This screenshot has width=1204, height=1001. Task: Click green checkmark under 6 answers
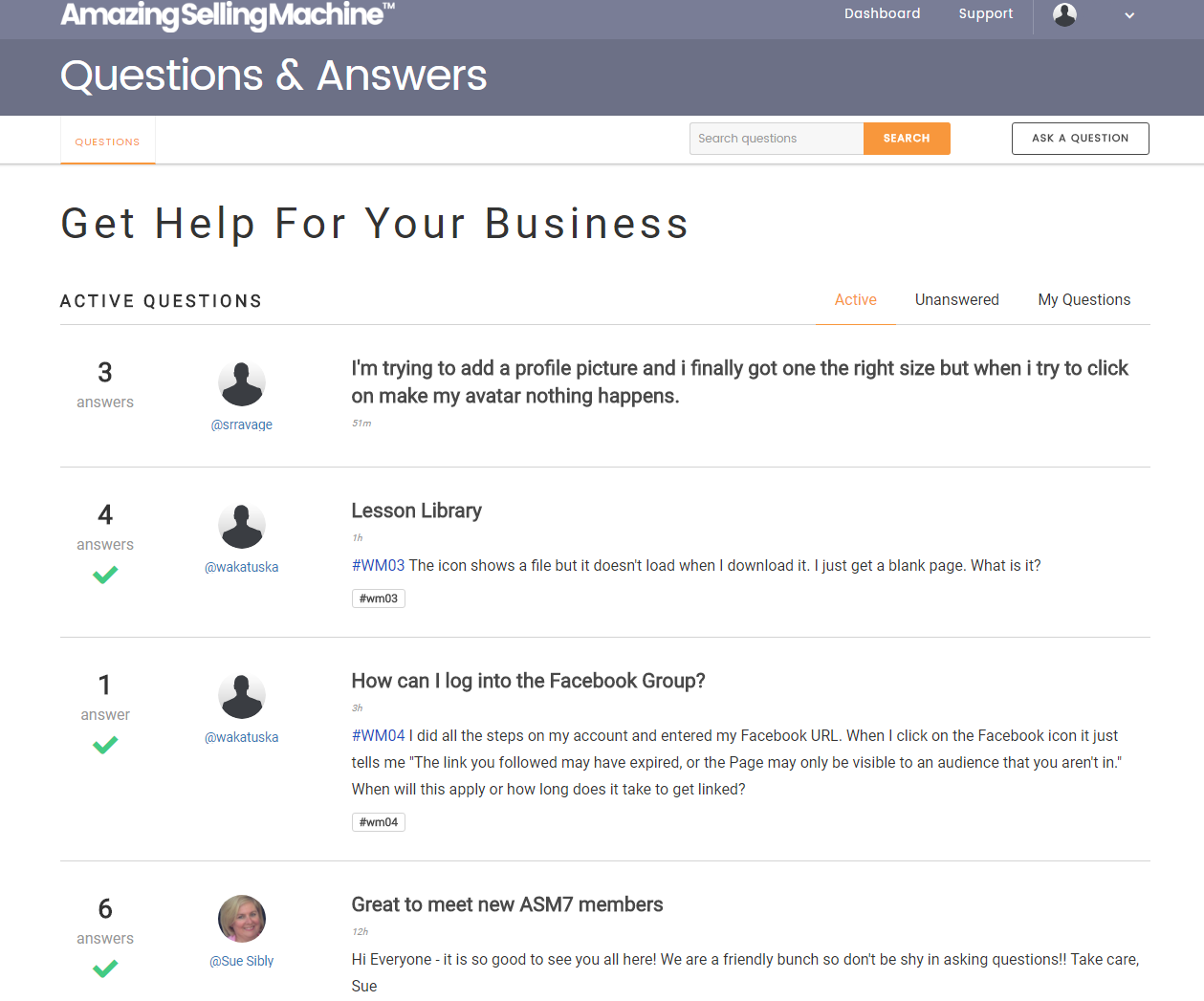tap(105, 968)
